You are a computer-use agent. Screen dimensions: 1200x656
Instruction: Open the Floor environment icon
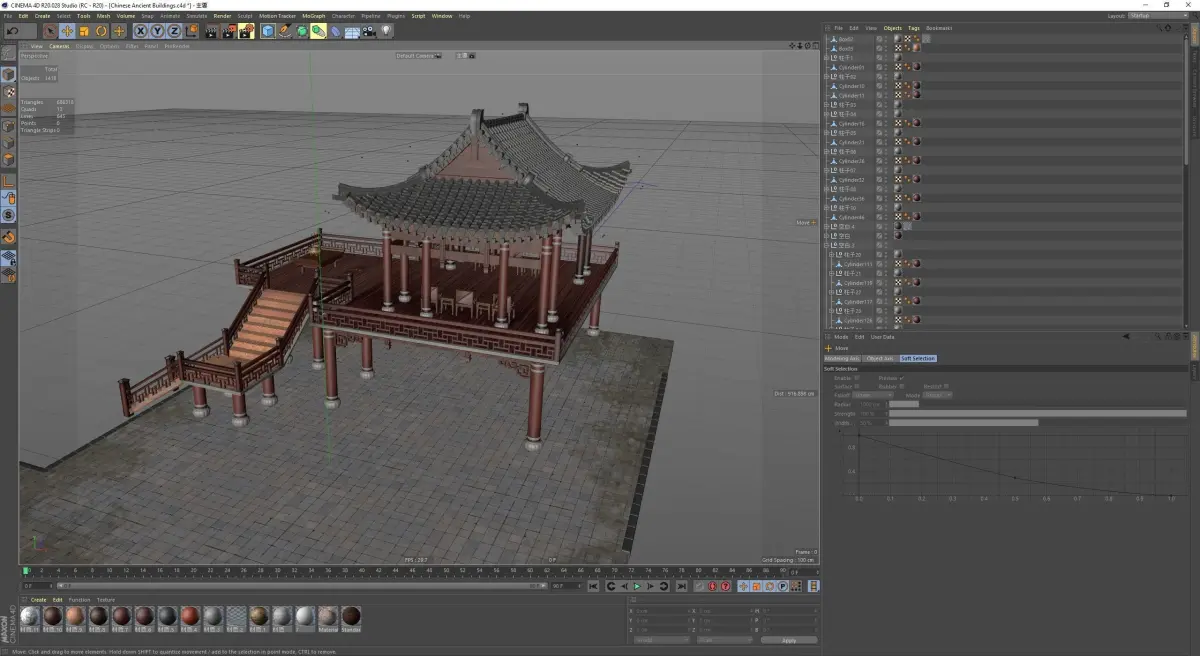pyautogui.click(x=352, y=31)
